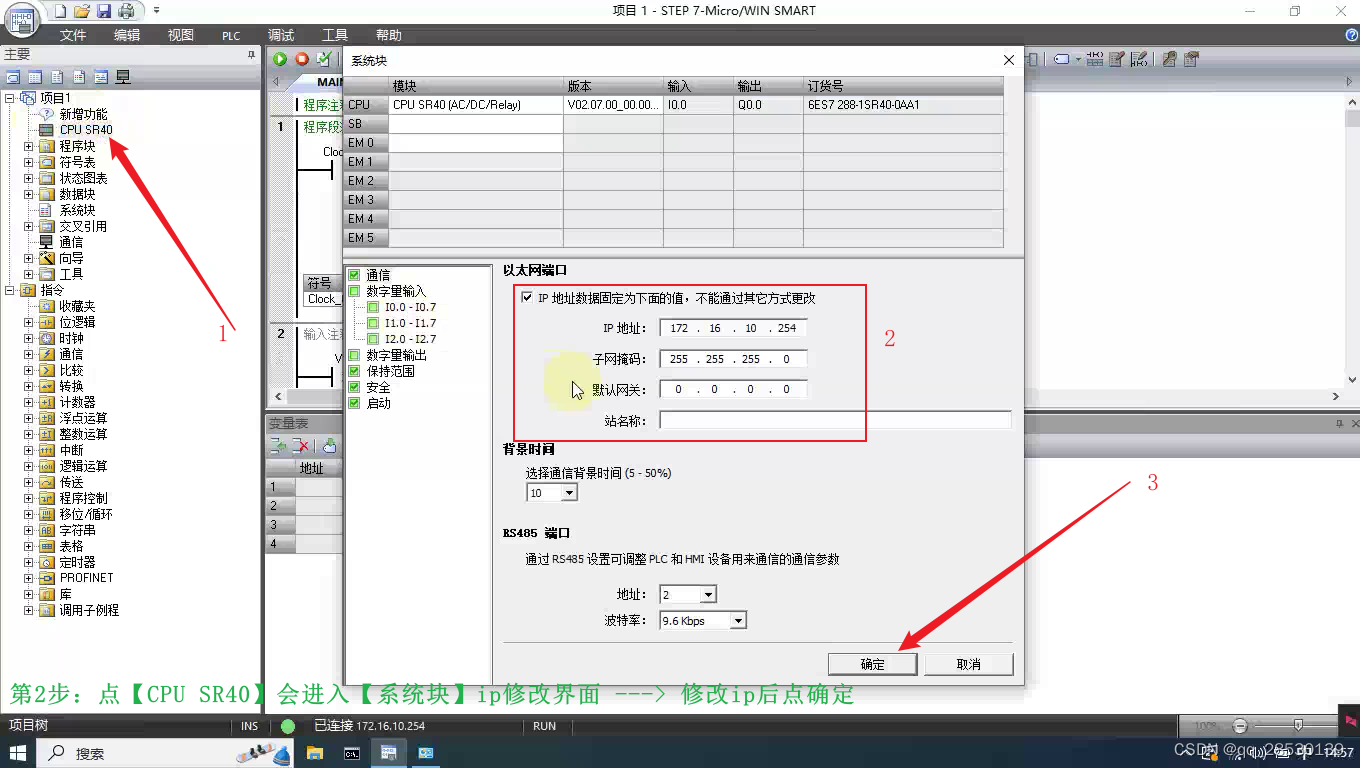The width and height of the screenshot is (1360, 768).
Task: Expand the 符号表 tree node
Action: click(x=29, y=162)
